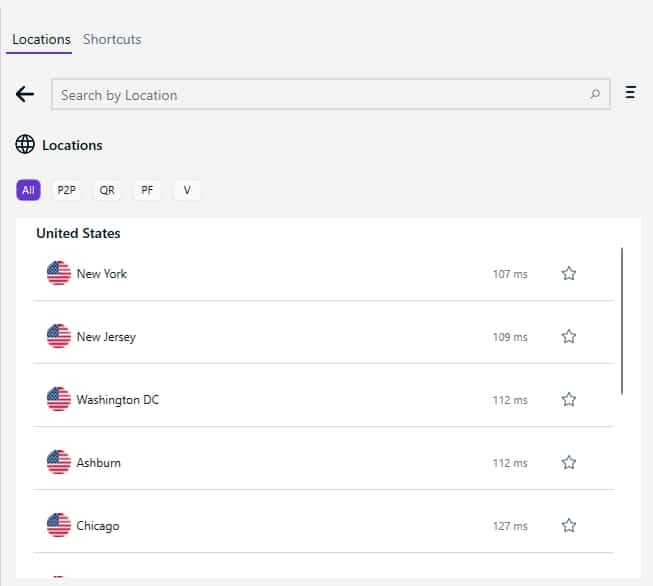Viewport: 653px width, 586px height.
Task: Click the locations list scrollbar
Action: (x=622, y=321)
